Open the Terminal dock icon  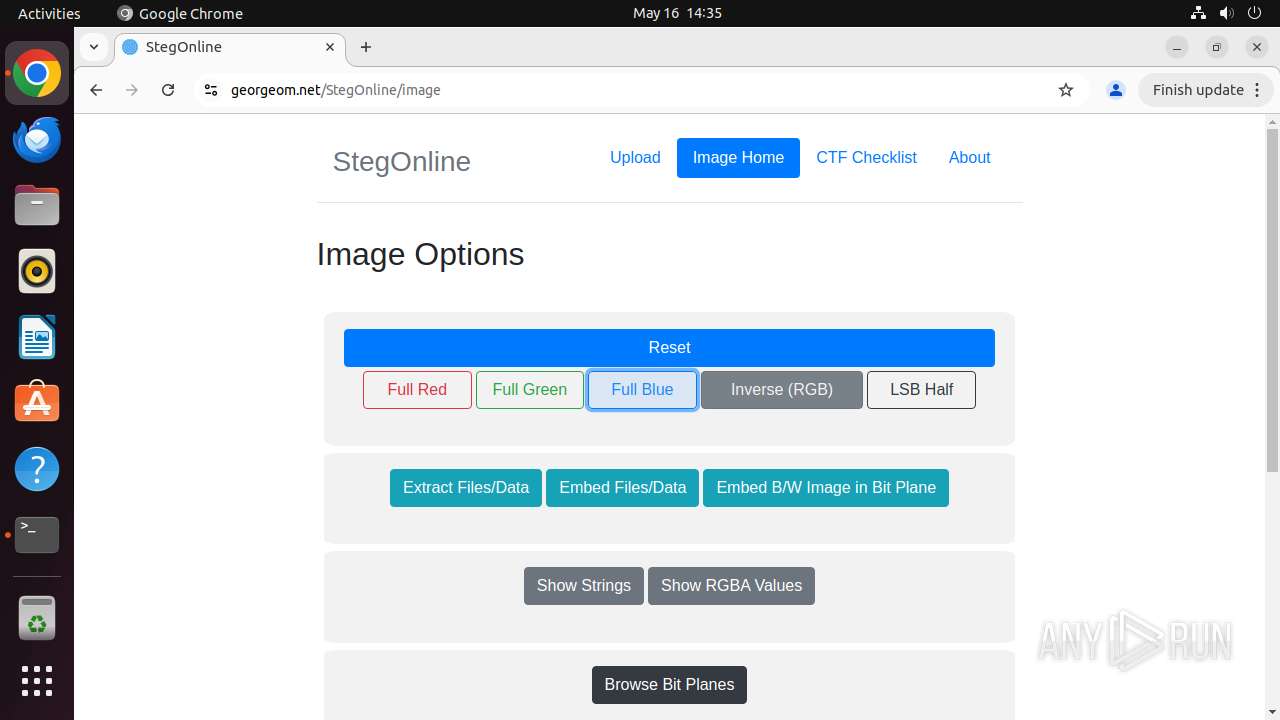click(37, 535)
